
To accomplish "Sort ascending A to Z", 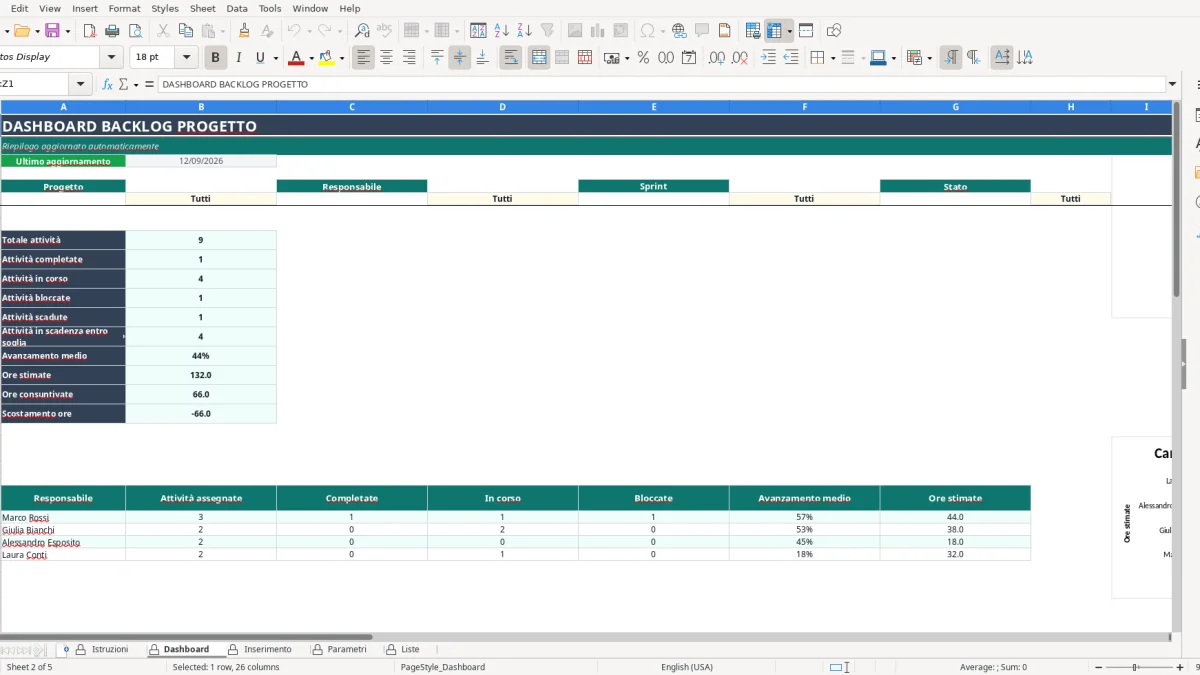I will point(502,31).
